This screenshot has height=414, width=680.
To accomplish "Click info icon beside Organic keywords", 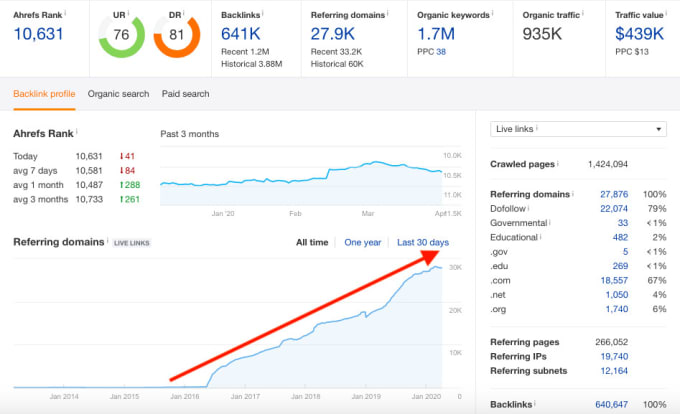I will point(492,13).
